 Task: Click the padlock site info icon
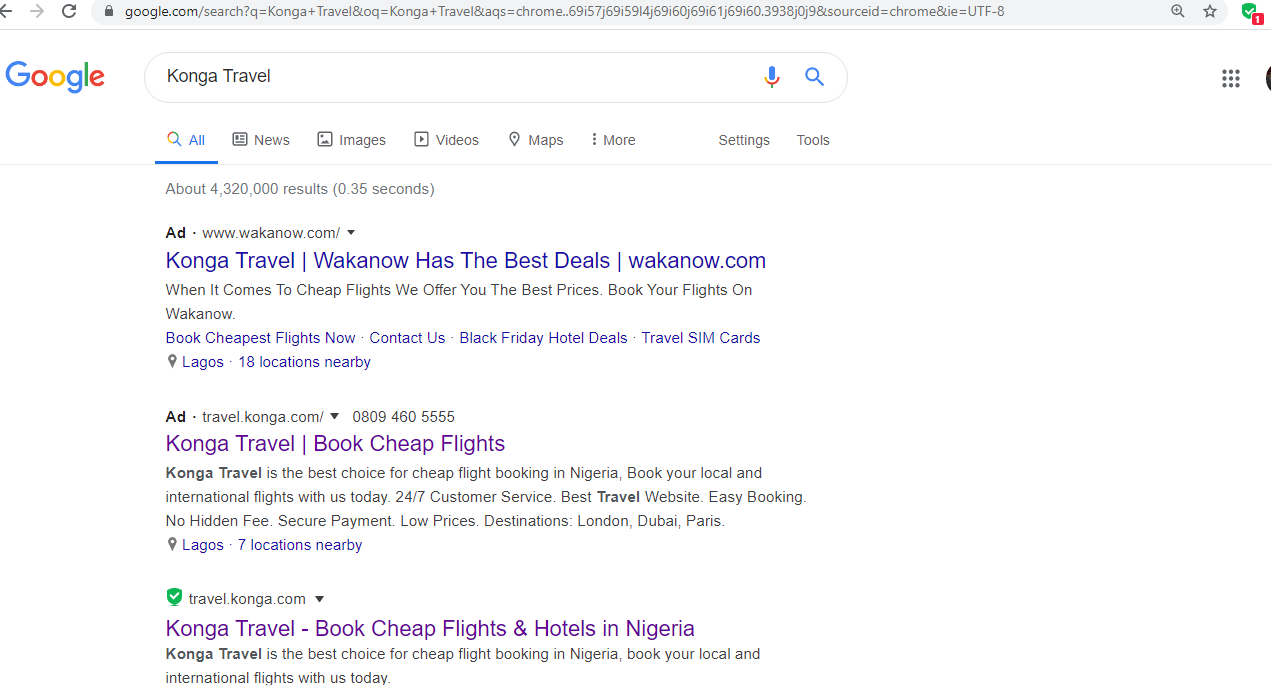point(109,11)
